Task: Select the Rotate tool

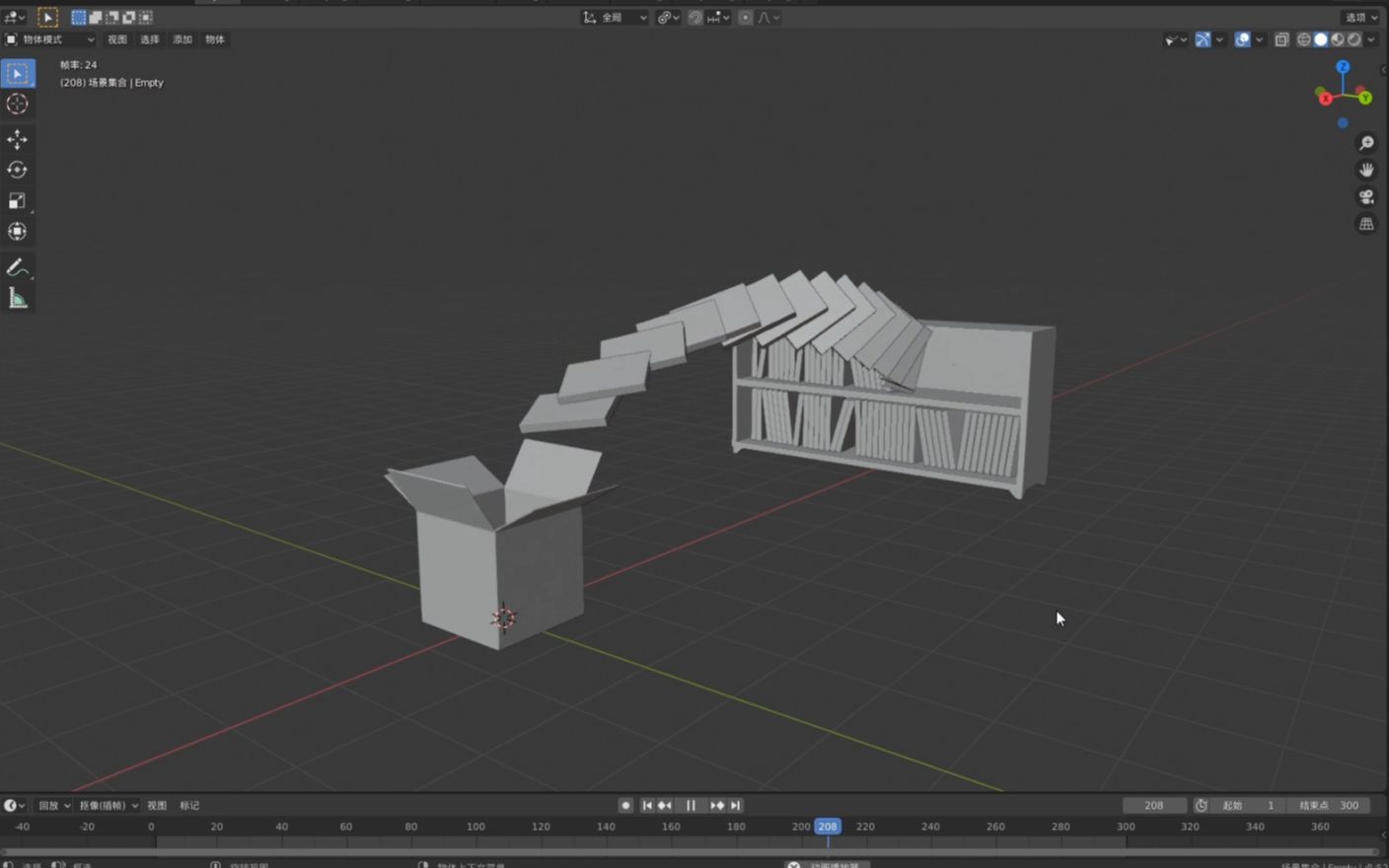Action: [18, 170]
